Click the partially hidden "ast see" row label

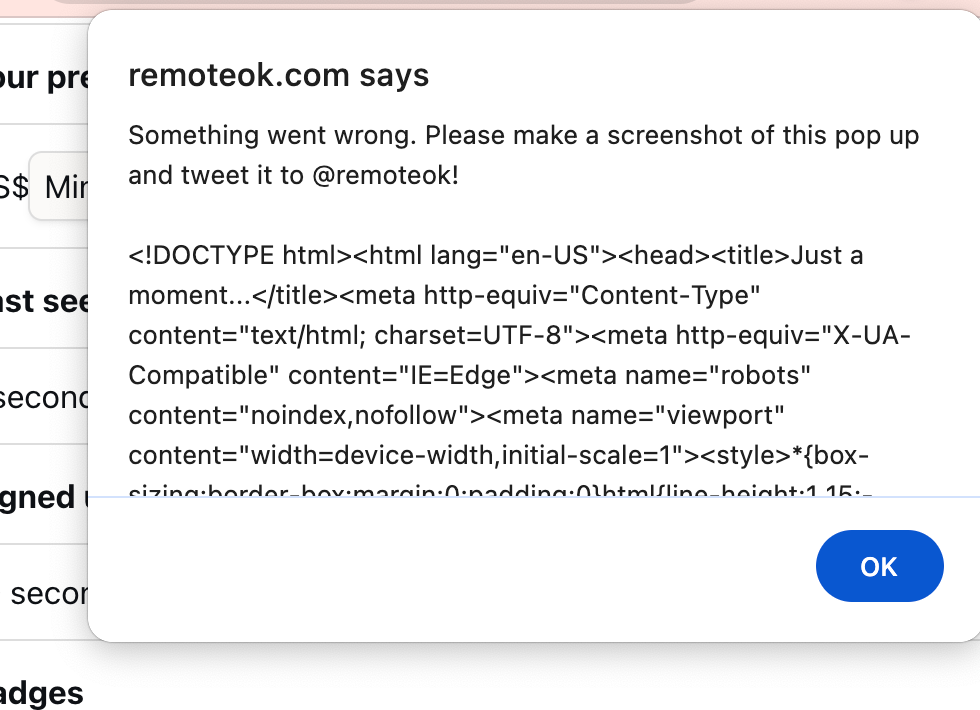pos(44,300)
